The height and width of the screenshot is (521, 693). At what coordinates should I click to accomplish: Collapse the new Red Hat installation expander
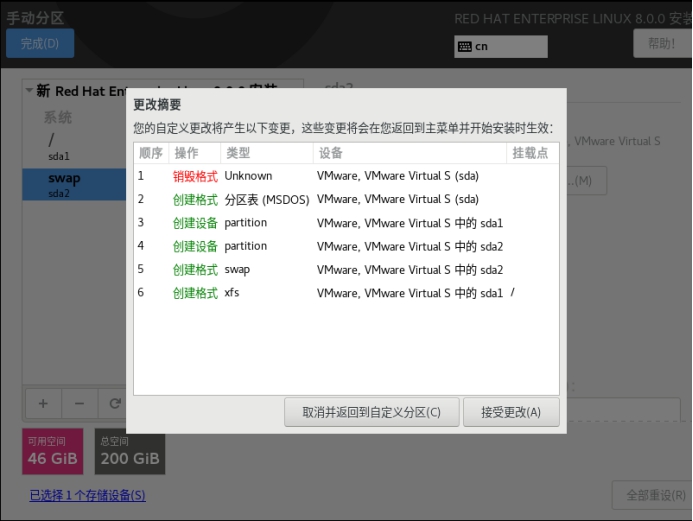coord(29,90)
